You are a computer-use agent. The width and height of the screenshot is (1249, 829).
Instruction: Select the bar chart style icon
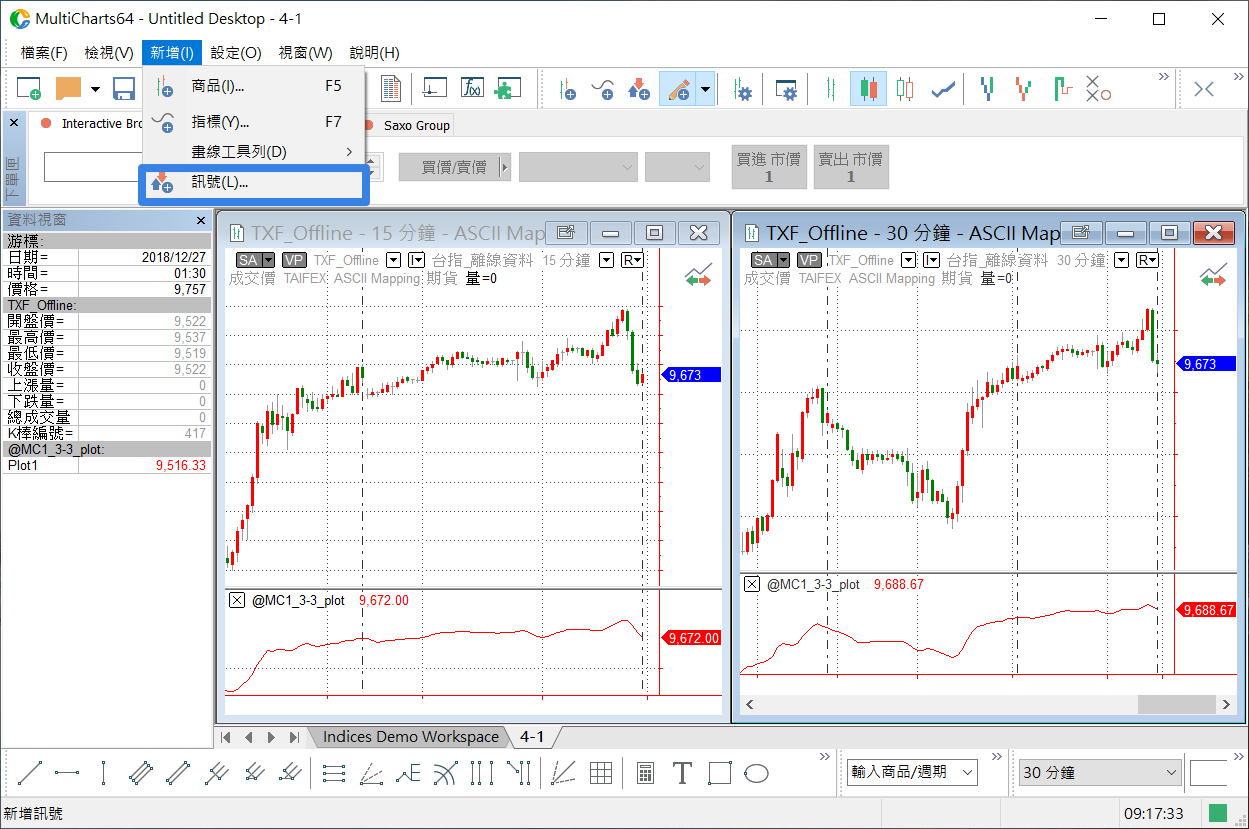(x=830, y=89)
